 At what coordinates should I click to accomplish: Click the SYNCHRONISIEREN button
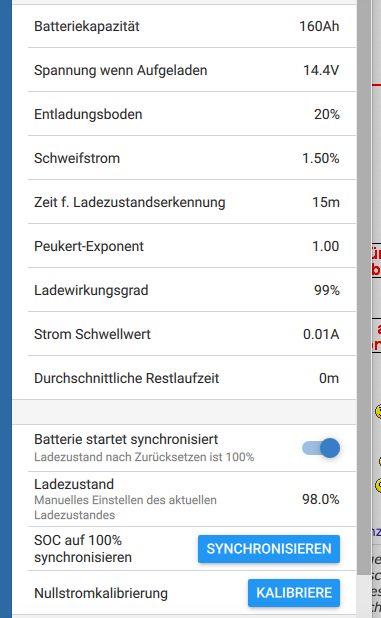269,549
